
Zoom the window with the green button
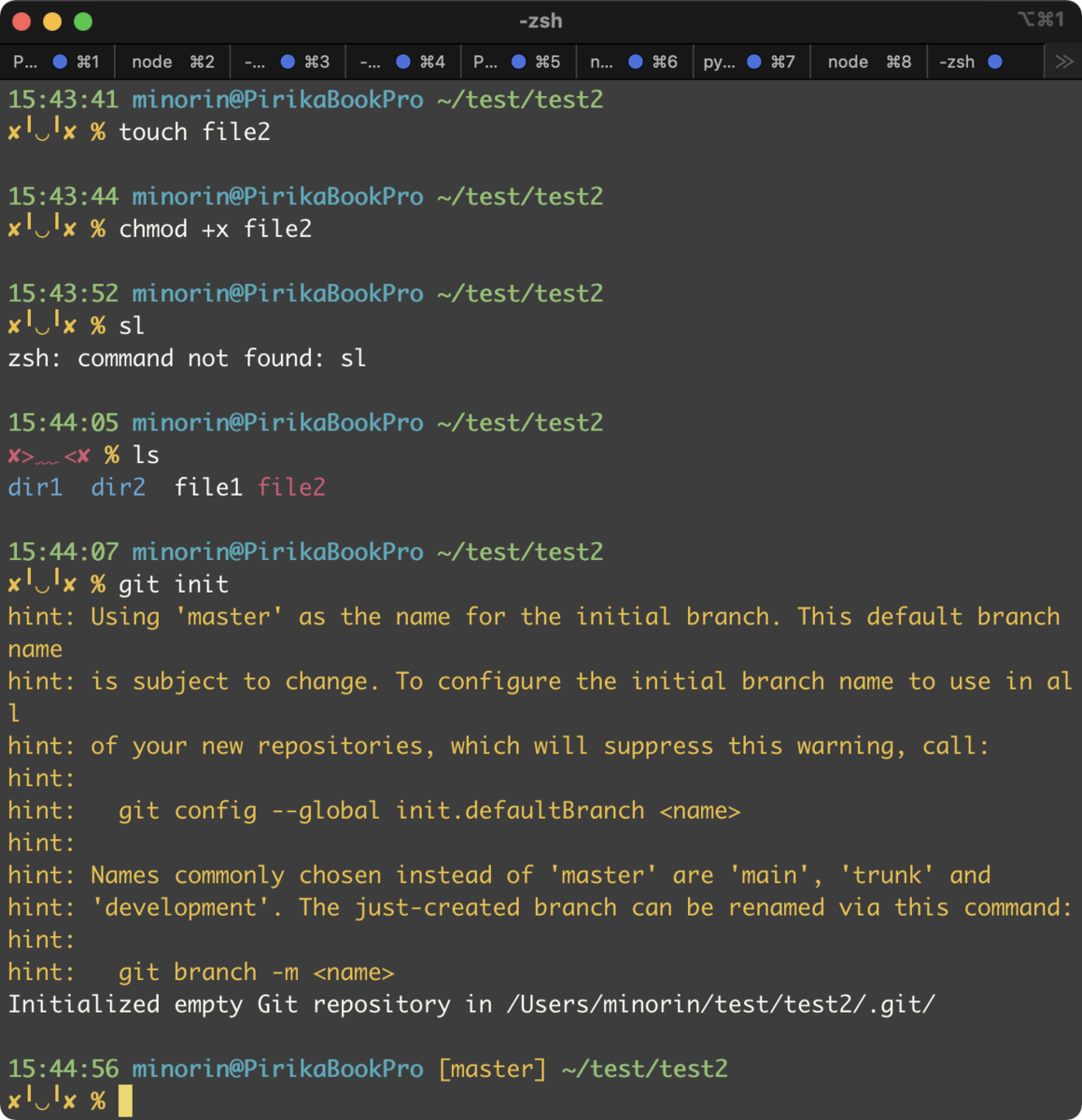coord(83,21)
